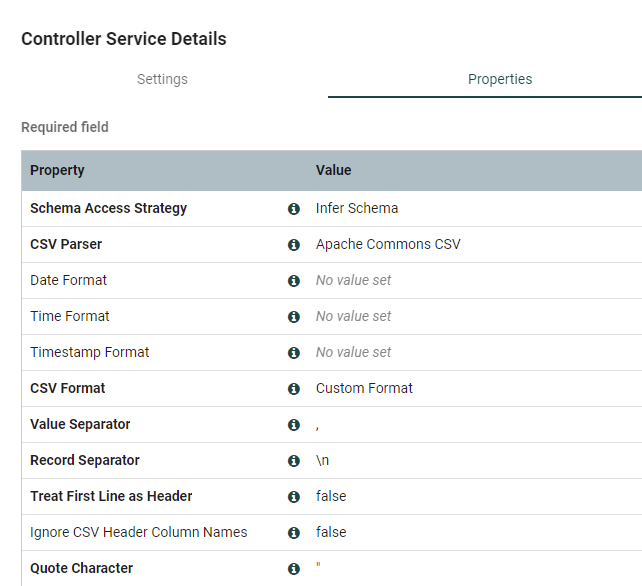The image size is (642, 586).
Task: Click info icon next to Schema Access Strategy
Action: coord(294,209)
